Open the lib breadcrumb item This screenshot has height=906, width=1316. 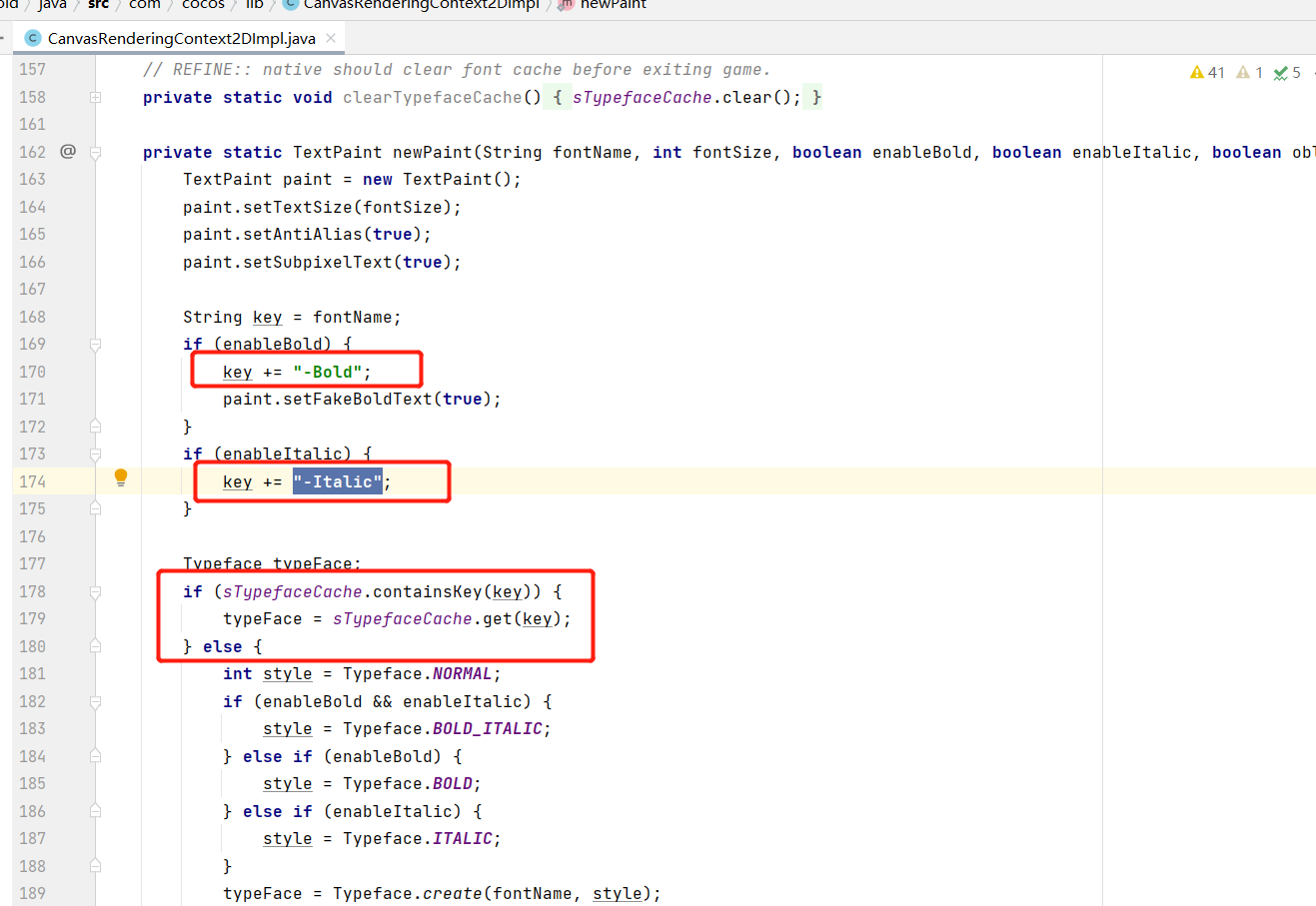[254, 5]
